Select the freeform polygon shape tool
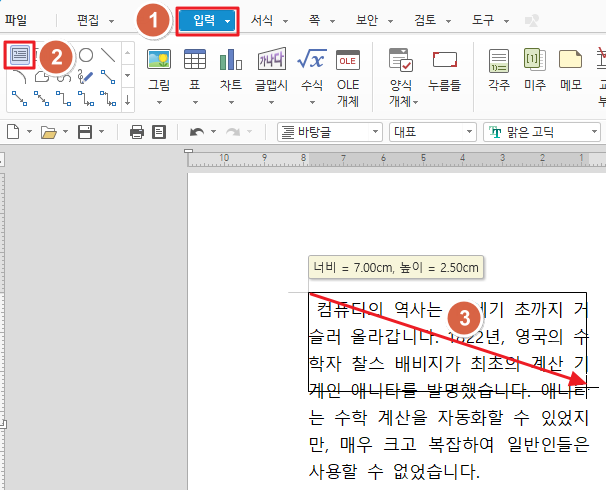The height and width of the screenshot is (490, 606). click(41, 77)
